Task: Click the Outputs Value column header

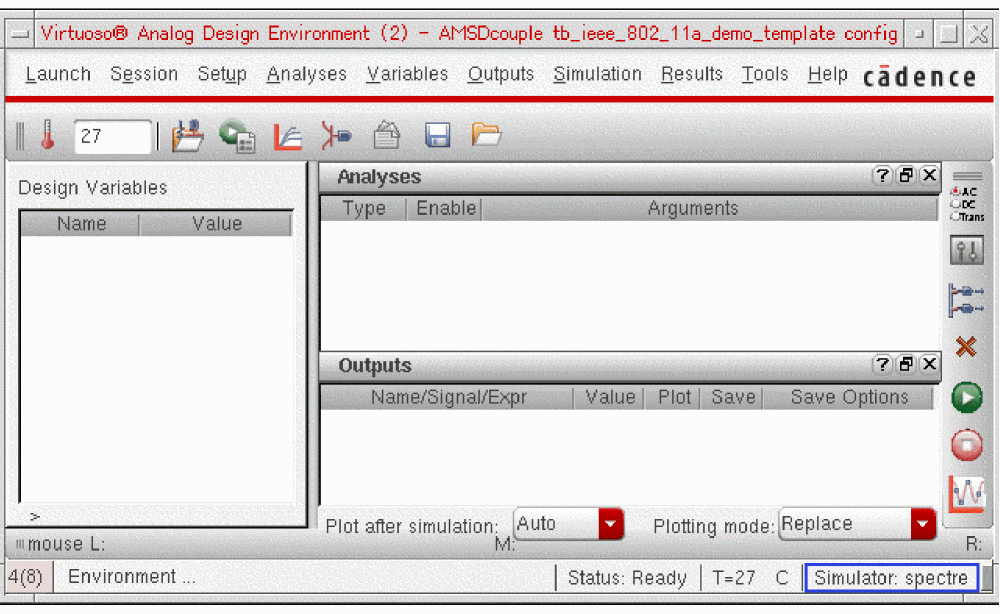Action: point(610,397)
